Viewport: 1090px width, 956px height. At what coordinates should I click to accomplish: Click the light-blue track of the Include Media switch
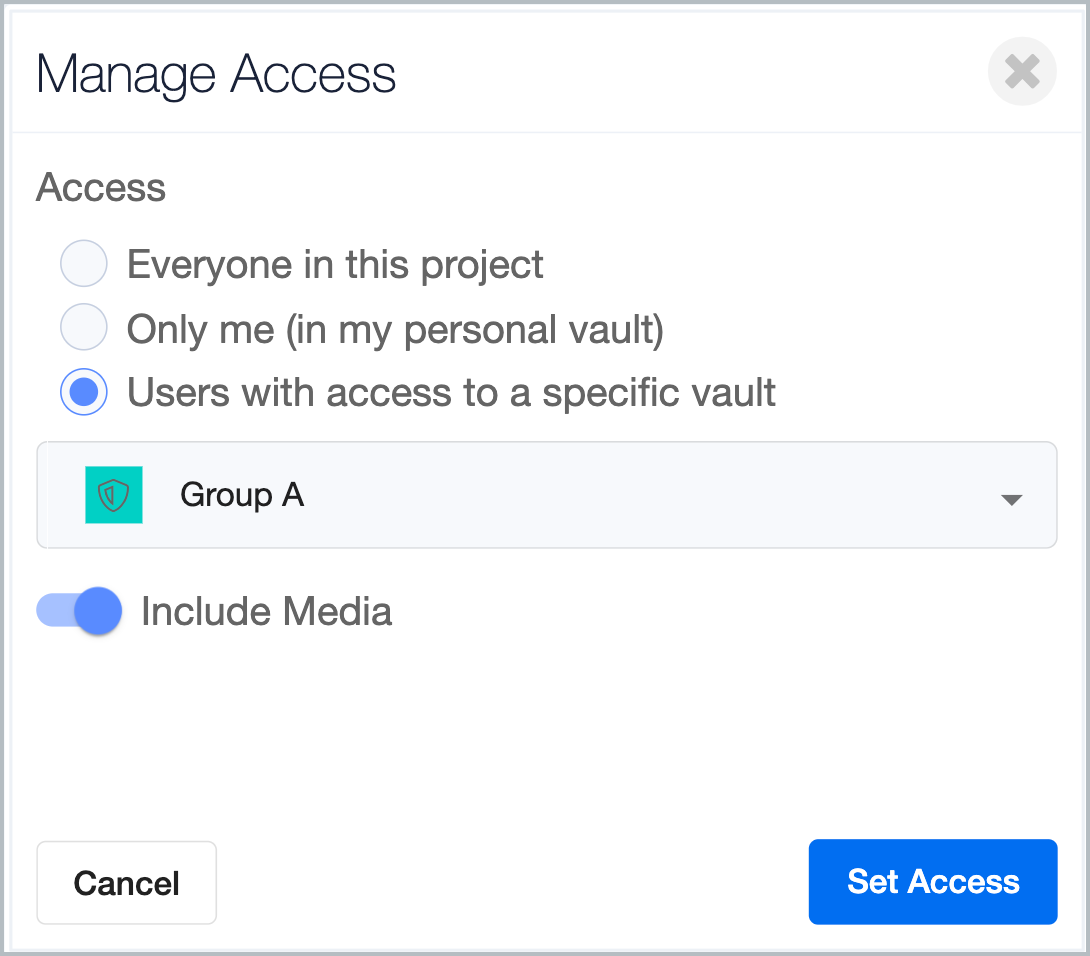coord(54,611)
